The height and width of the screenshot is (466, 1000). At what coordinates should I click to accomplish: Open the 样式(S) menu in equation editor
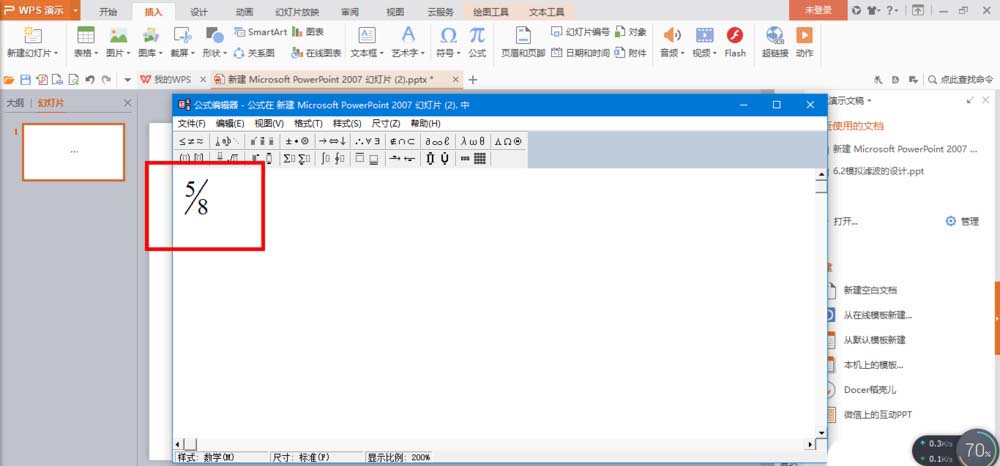[x=347, y=124]
